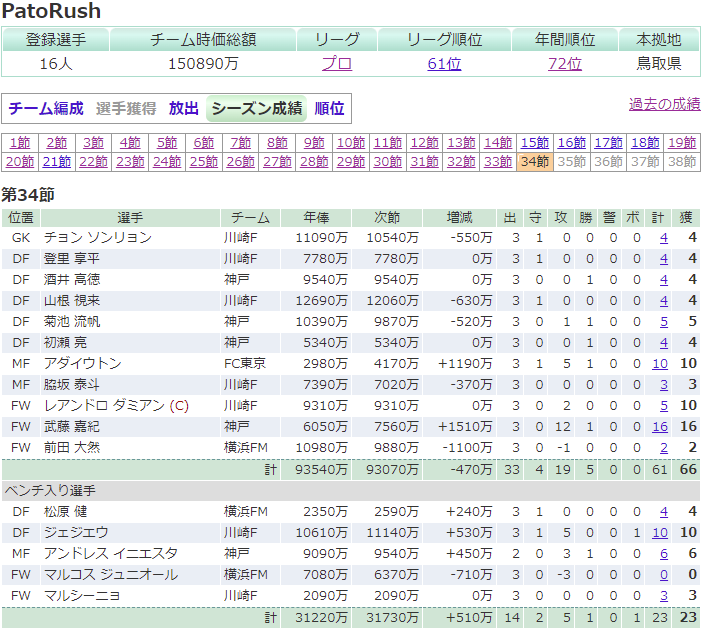This screenshot has height=631, width=702.
Task: Open アダイウトン points link 10
Action: 660,364
